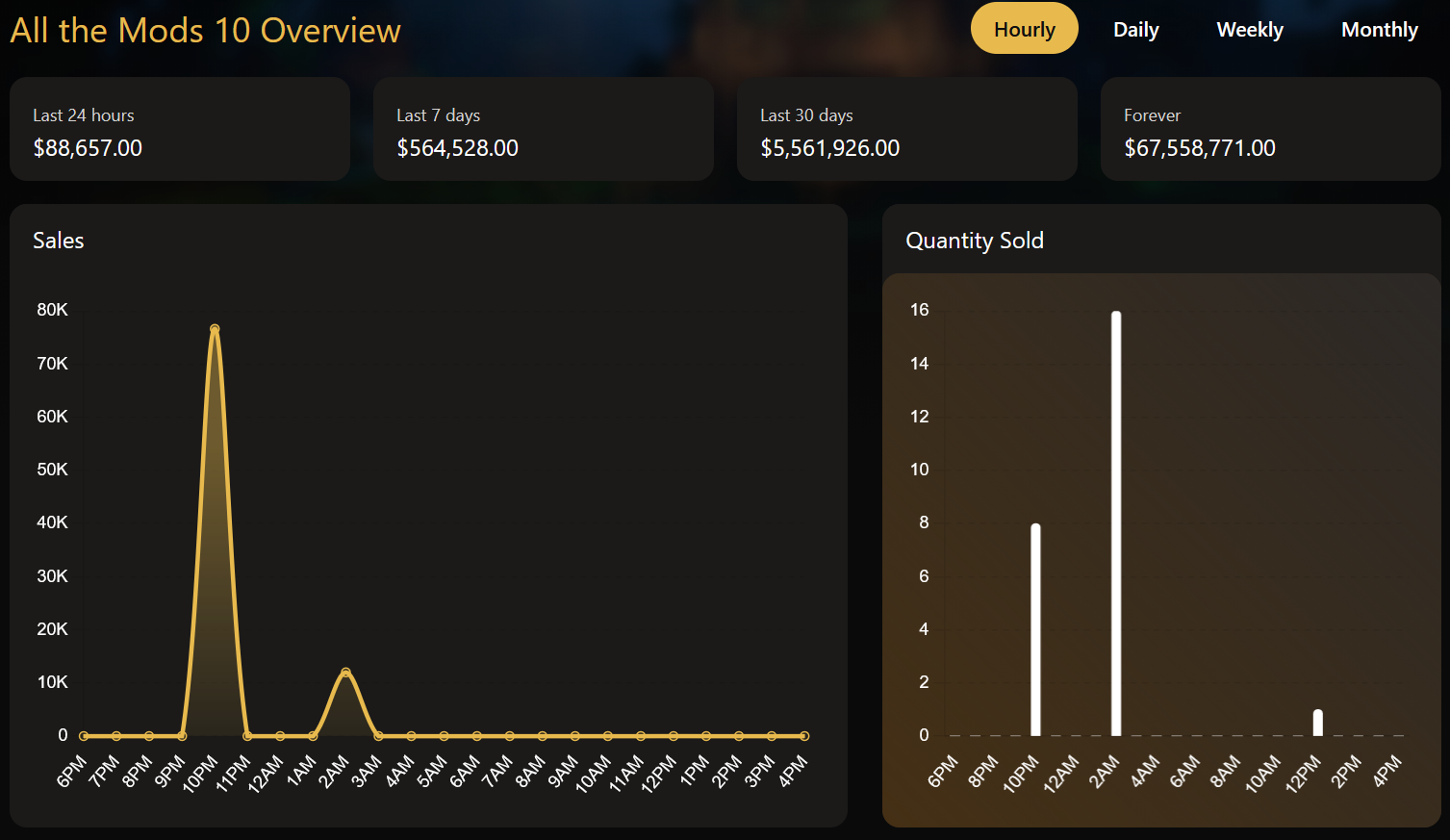
Task: Click the 6PM data point on Sales chart
Action: click(x=84, y=734)
